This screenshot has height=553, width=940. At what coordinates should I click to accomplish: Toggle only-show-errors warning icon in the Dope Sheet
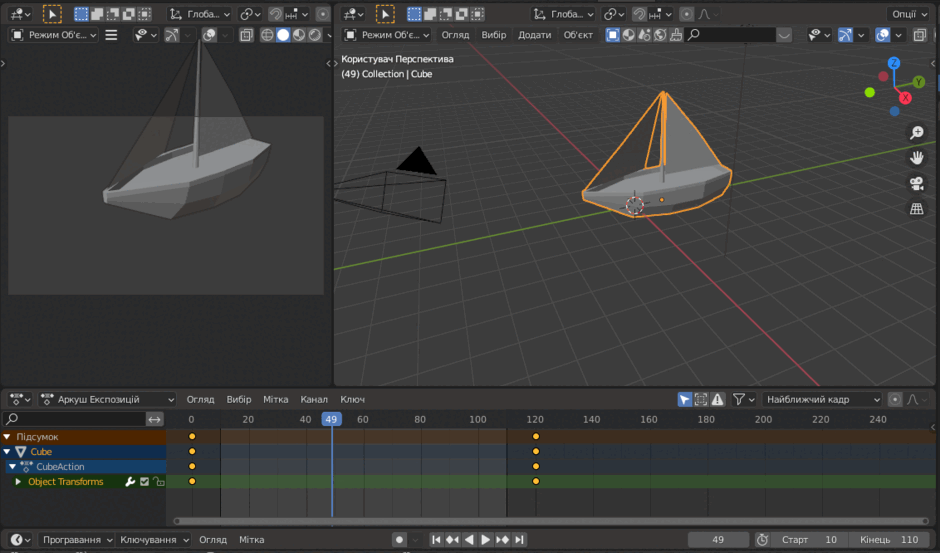(718, 399)
